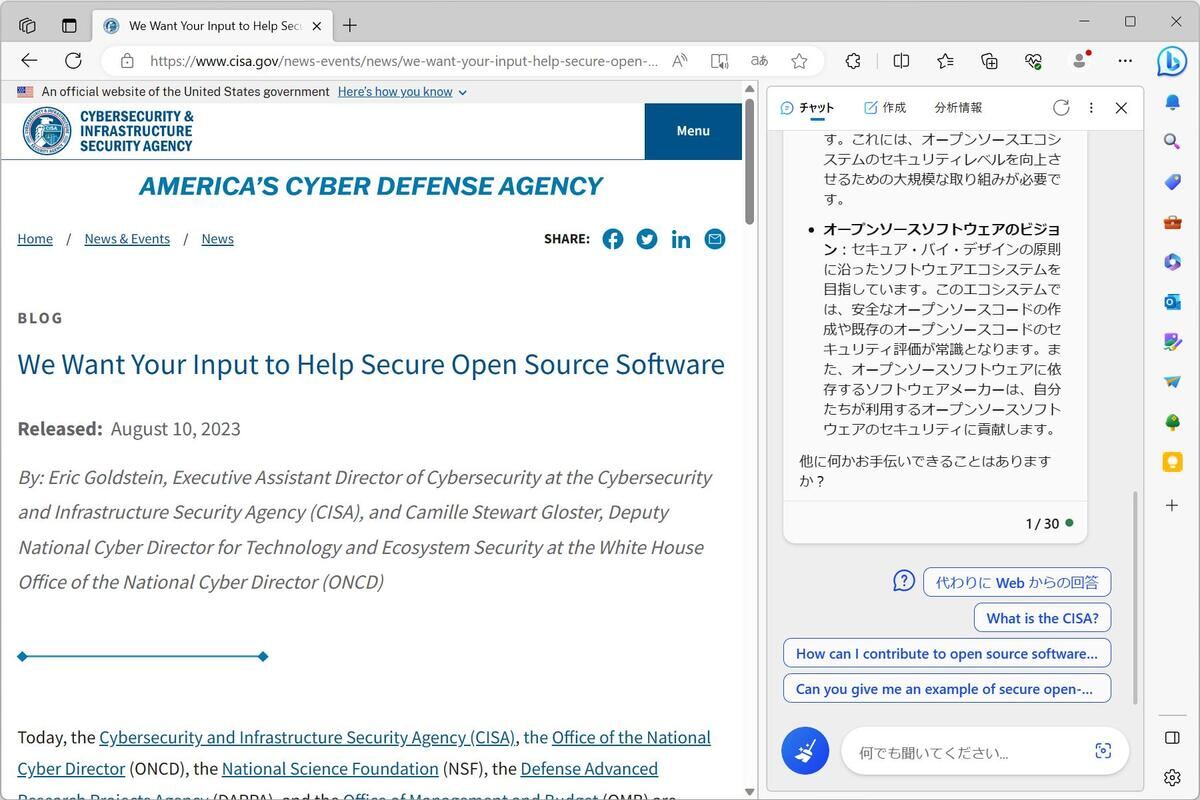This screenshot has height=800, width=1200.
Task: Open the Extensions puzzle icon
Action: click(853, 61)
